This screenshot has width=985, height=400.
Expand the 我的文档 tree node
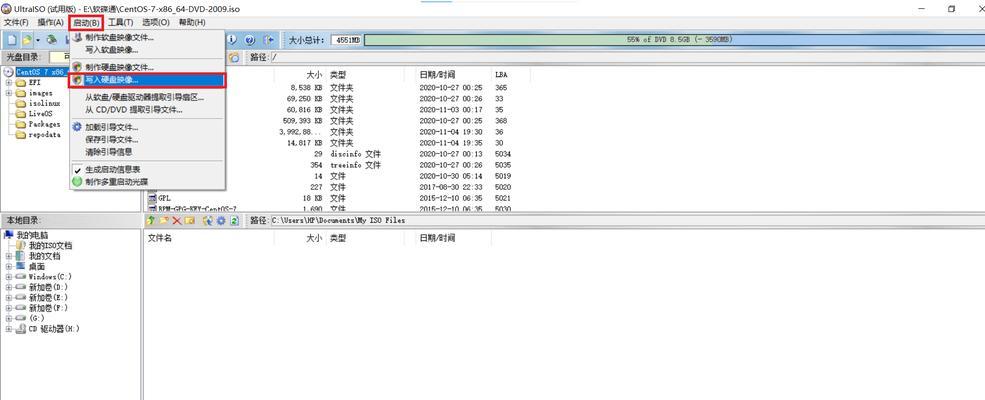coord(9,256)
